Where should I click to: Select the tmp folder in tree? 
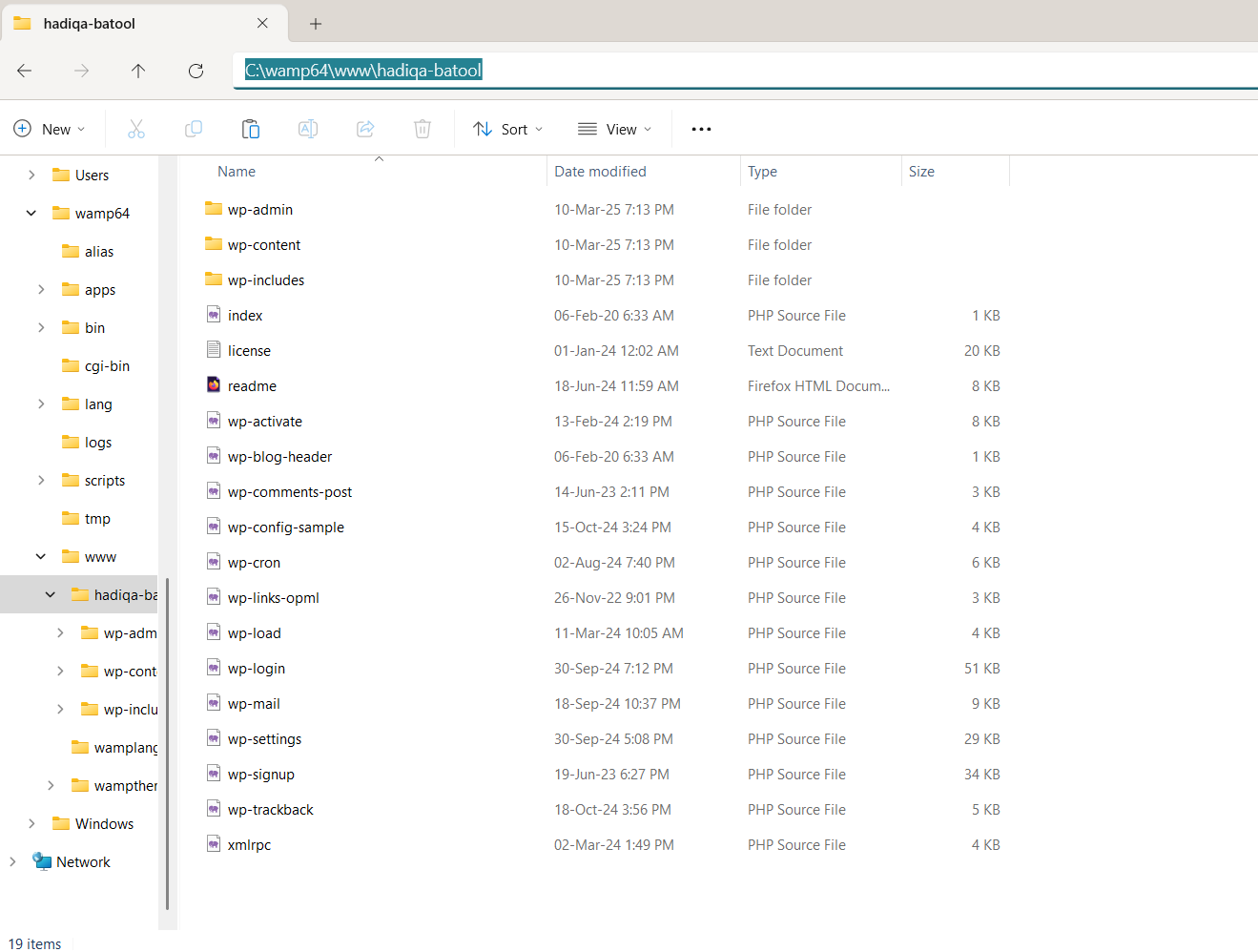[x=86, y=518]
